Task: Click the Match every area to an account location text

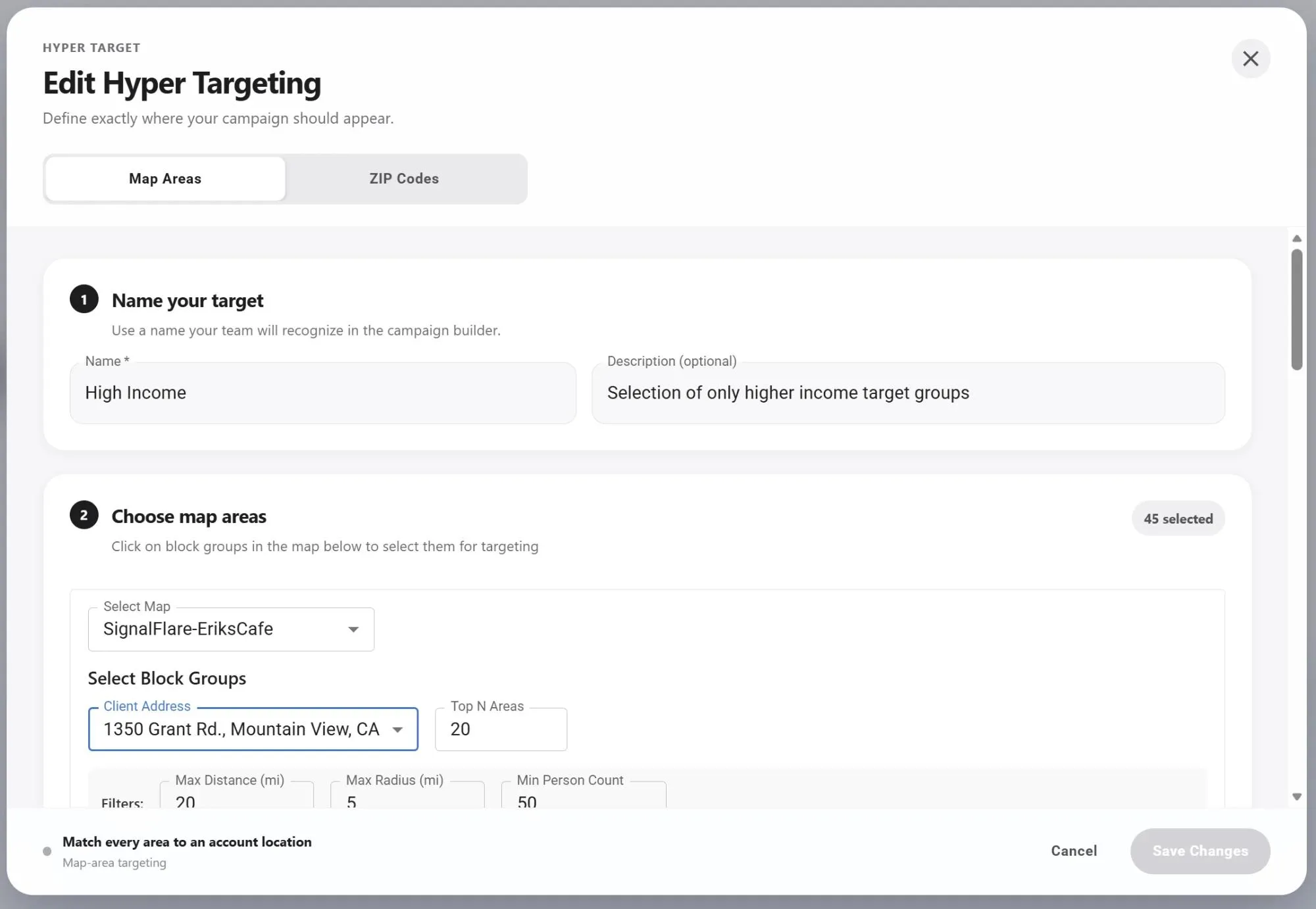Action: [x=187, y=843]
